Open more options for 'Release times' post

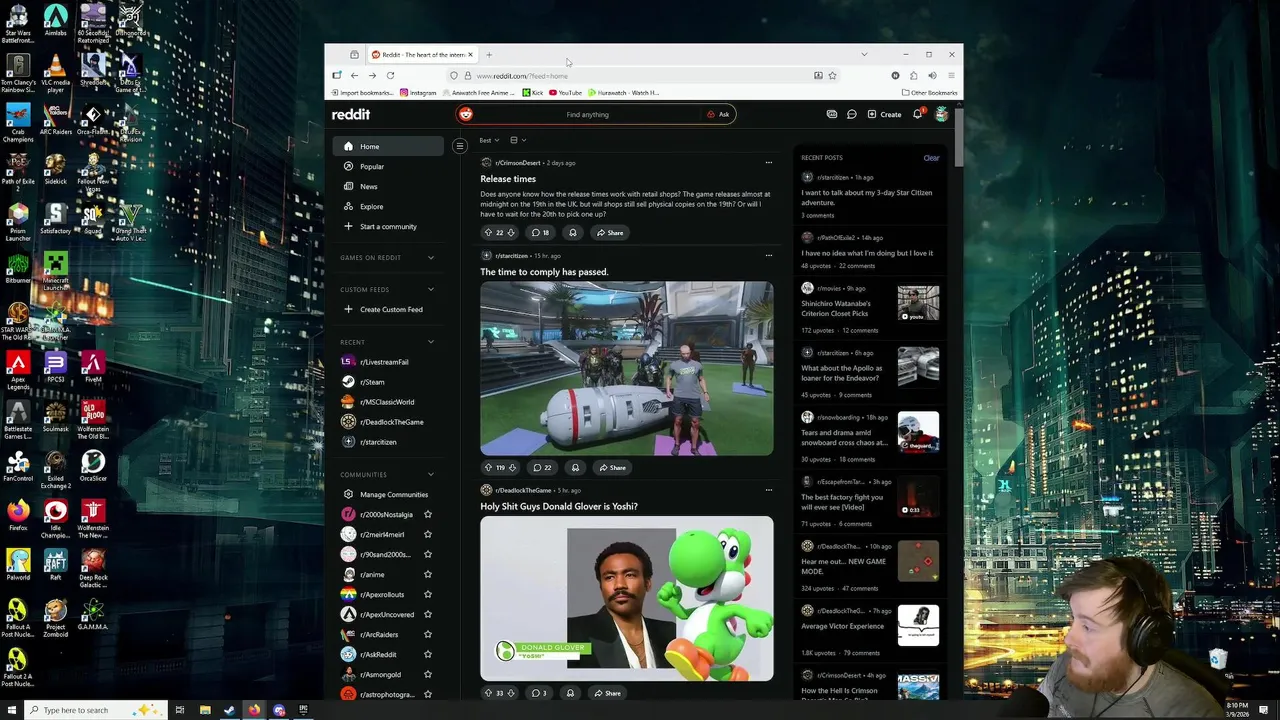[768, 162]
